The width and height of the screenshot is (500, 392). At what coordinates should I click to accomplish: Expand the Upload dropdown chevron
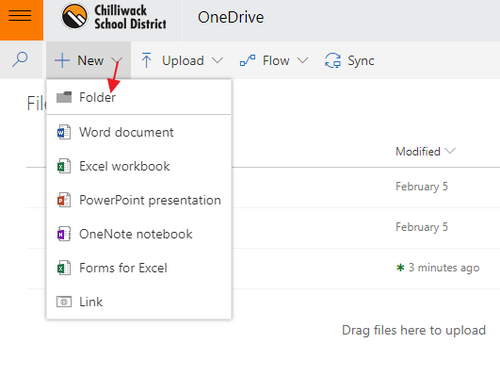pos(217,60)
